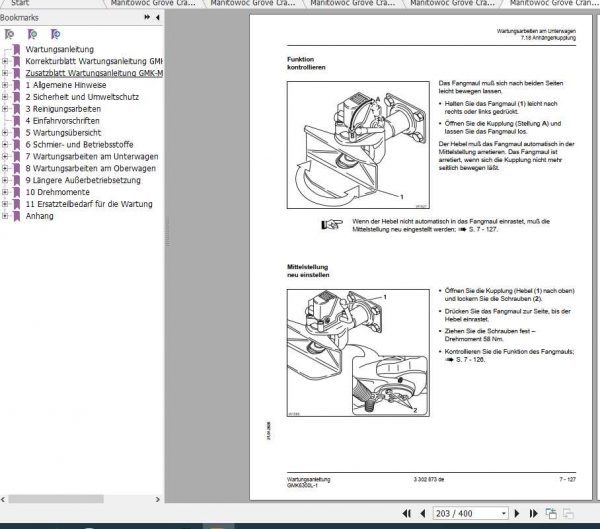Expand the Anhang bookmark
The image size is (600, 529).
coord(5,216)
